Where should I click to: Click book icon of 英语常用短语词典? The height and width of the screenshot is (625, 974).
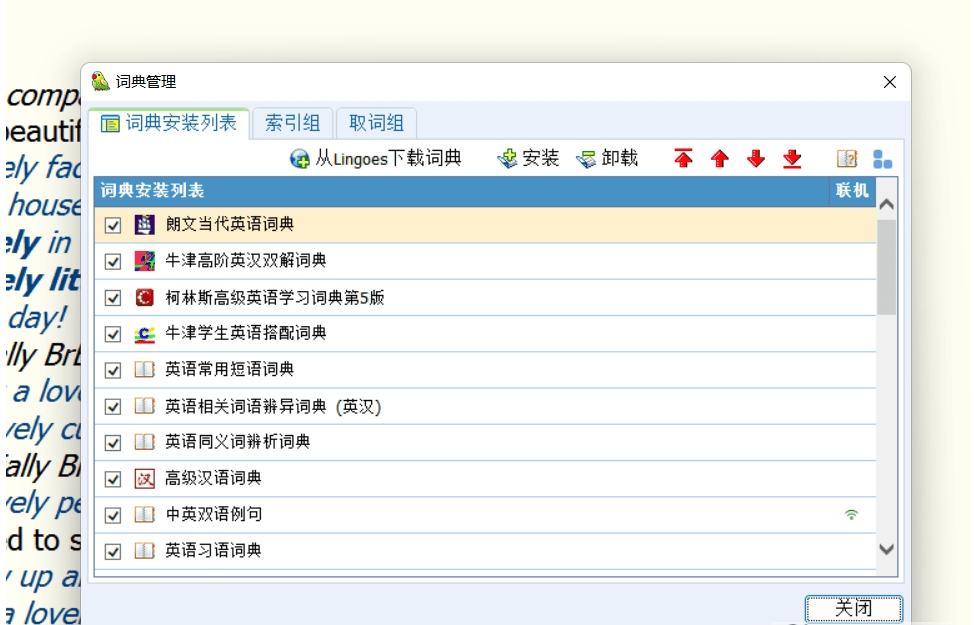(x=145, y=370)
